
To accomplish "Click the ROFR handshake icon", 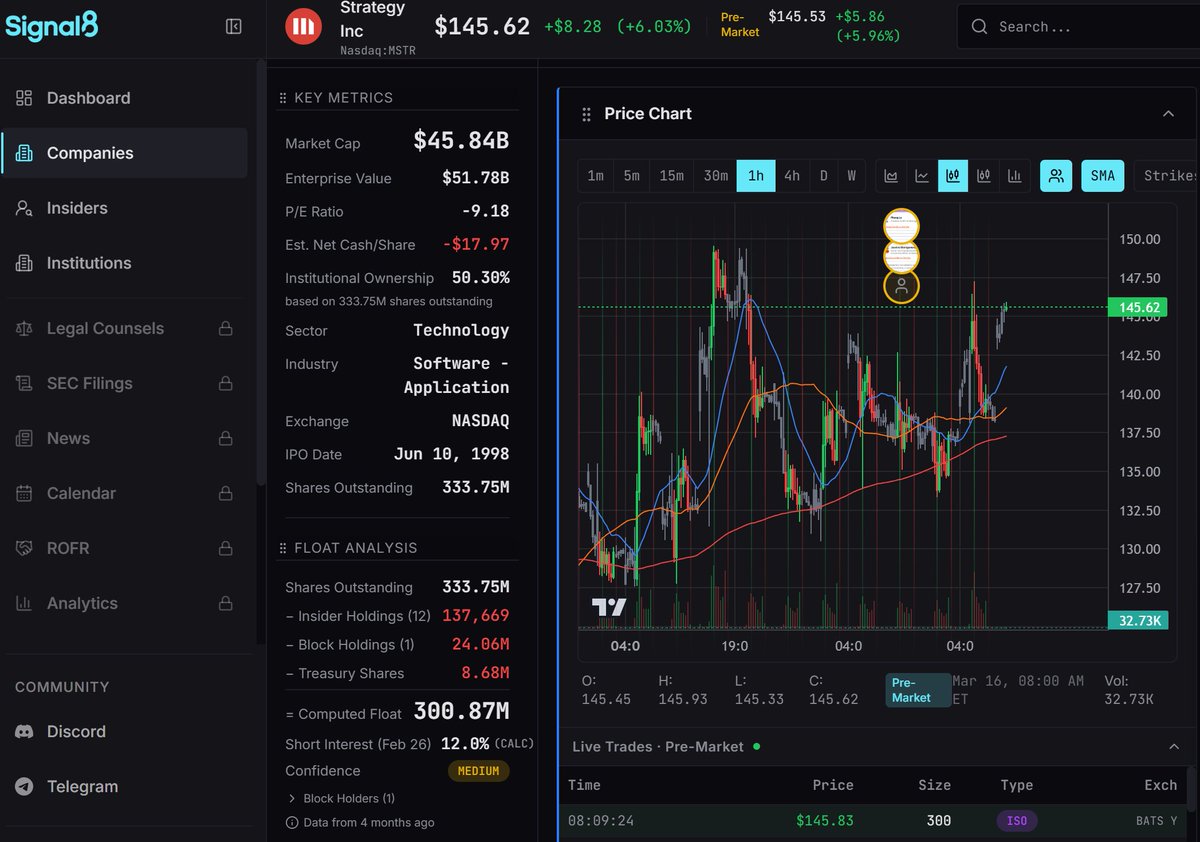I will (24, 548).
